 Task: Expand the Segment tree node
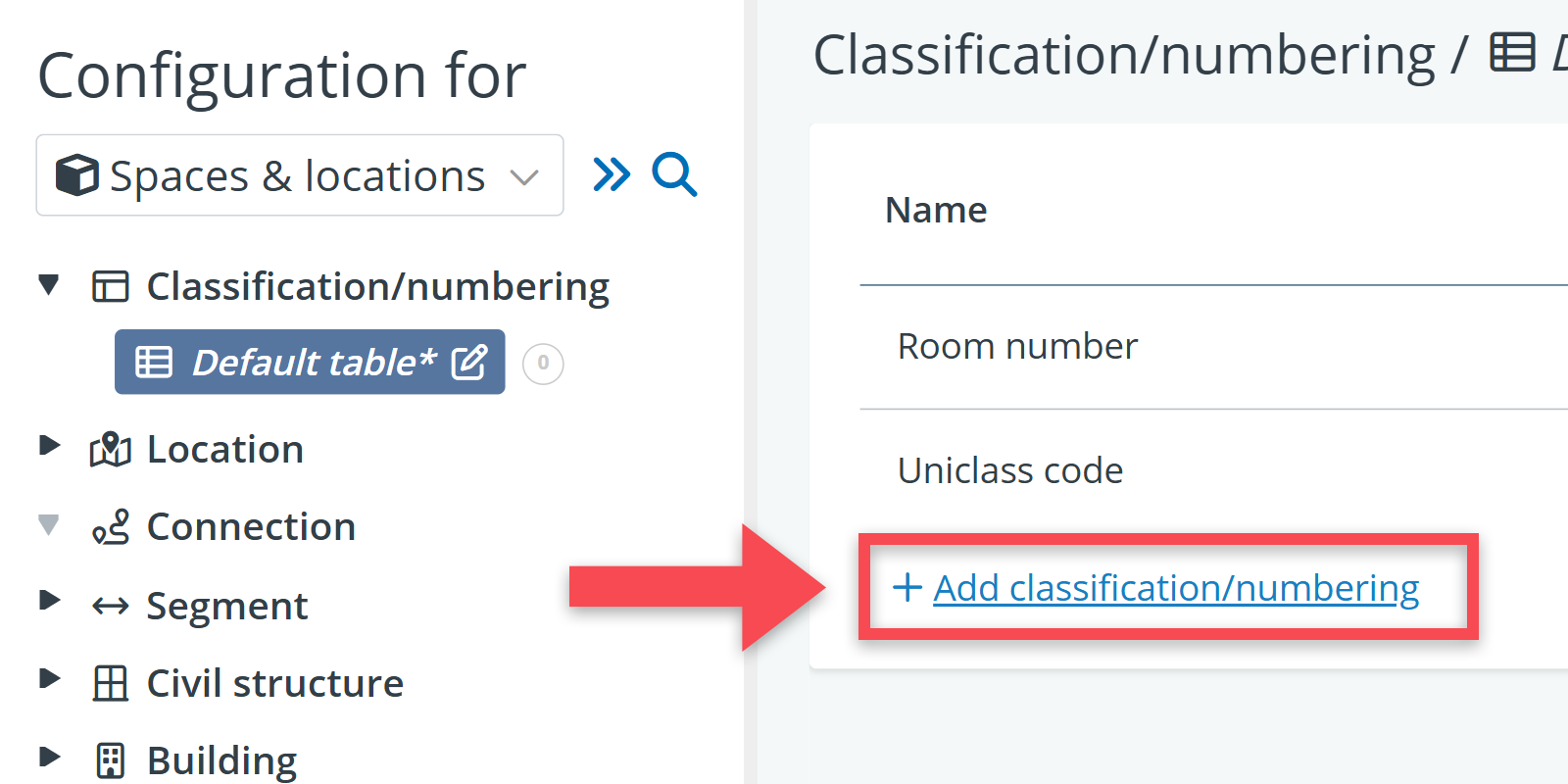48,601
